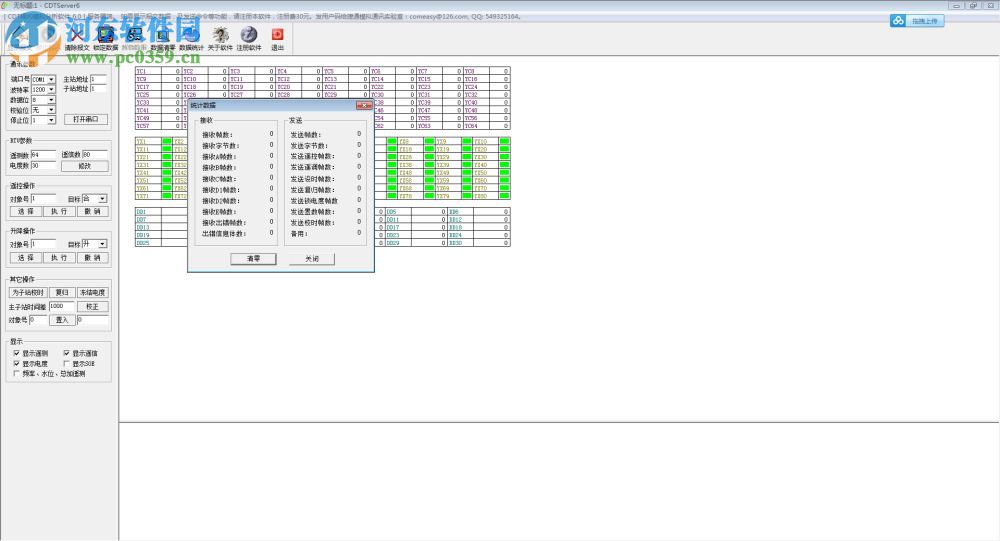Toggle the 显示遥信 checkbox

(x=66, y=353)
